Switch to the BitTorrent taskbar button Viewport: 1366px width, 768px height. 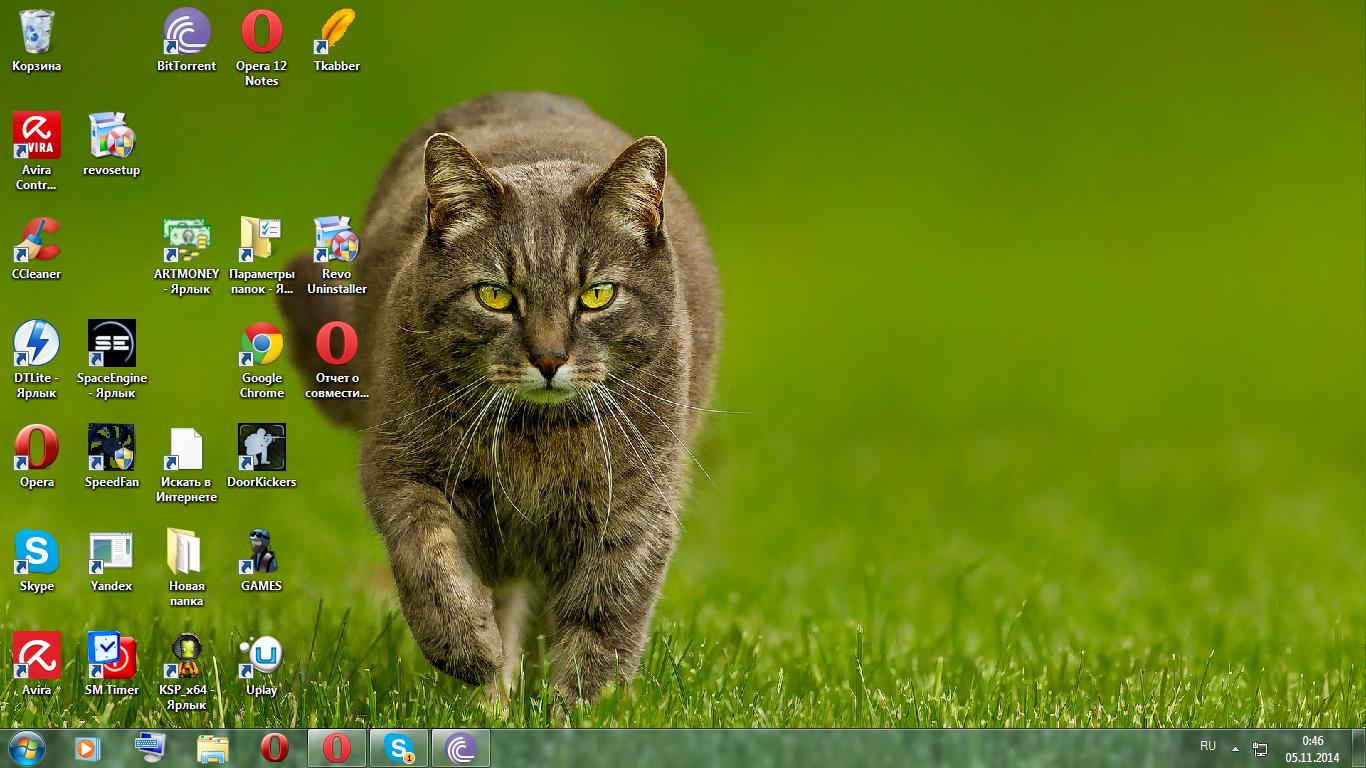pos(461,748)
